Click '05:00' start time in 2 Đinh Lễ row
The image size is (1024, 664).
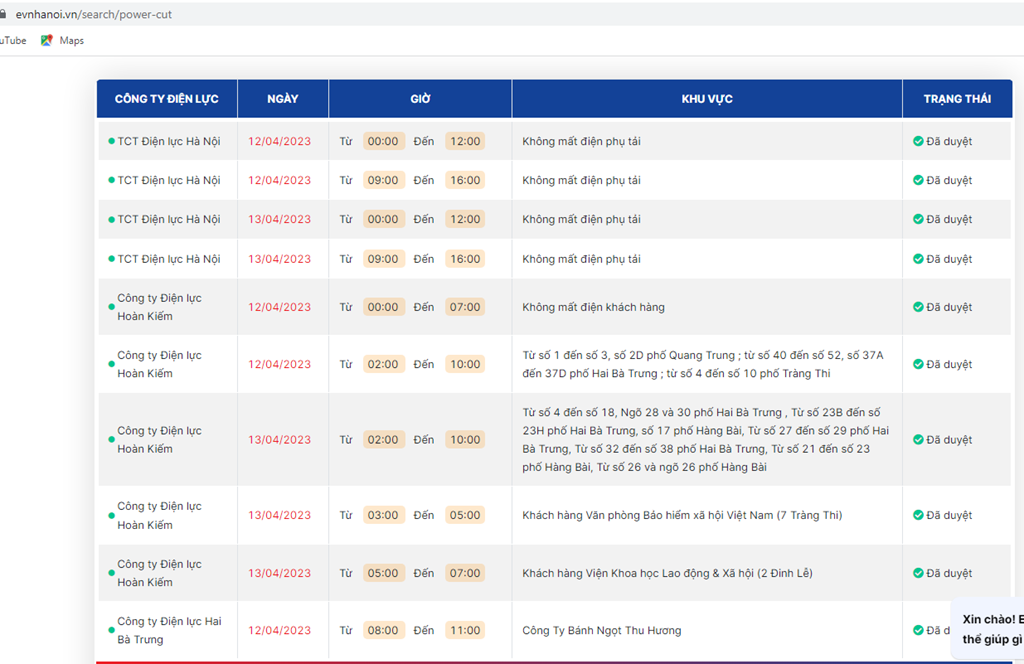click(x=383, y=573)
